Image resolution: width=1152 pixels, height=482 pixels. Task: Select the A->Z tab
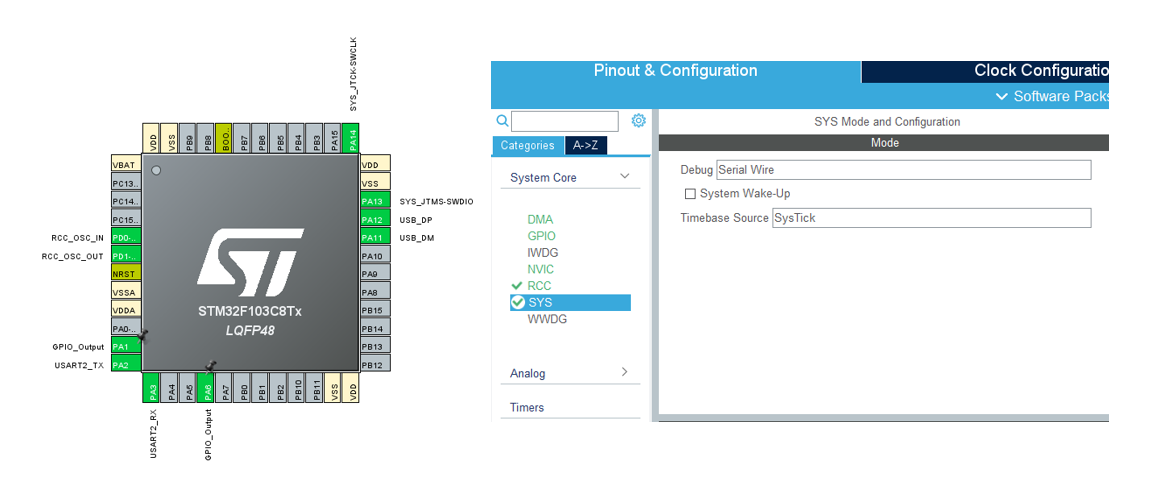(x=586, y=145)
